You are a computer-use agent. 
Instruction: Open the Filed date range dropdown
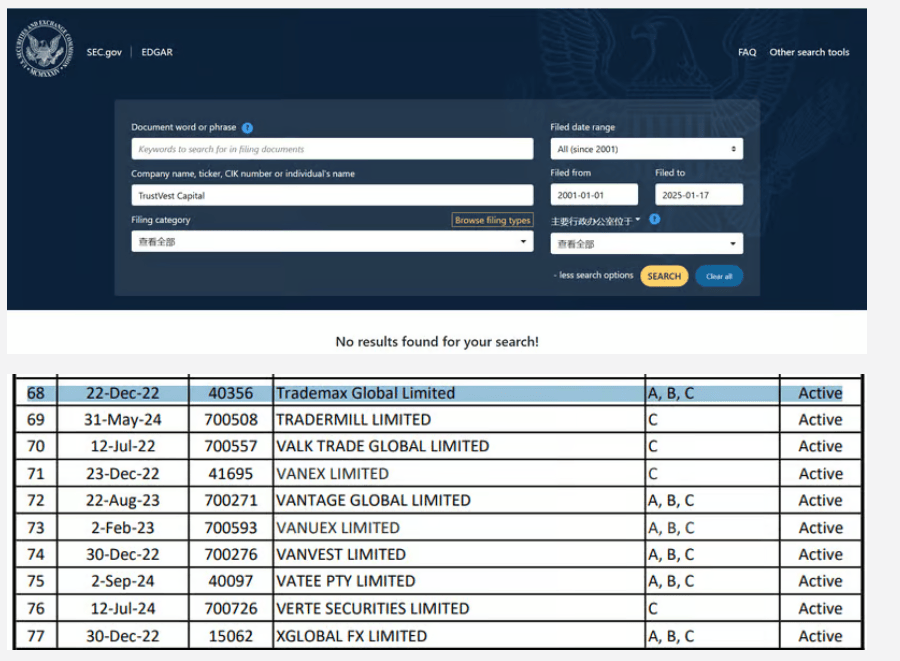(x=646, y=149)
